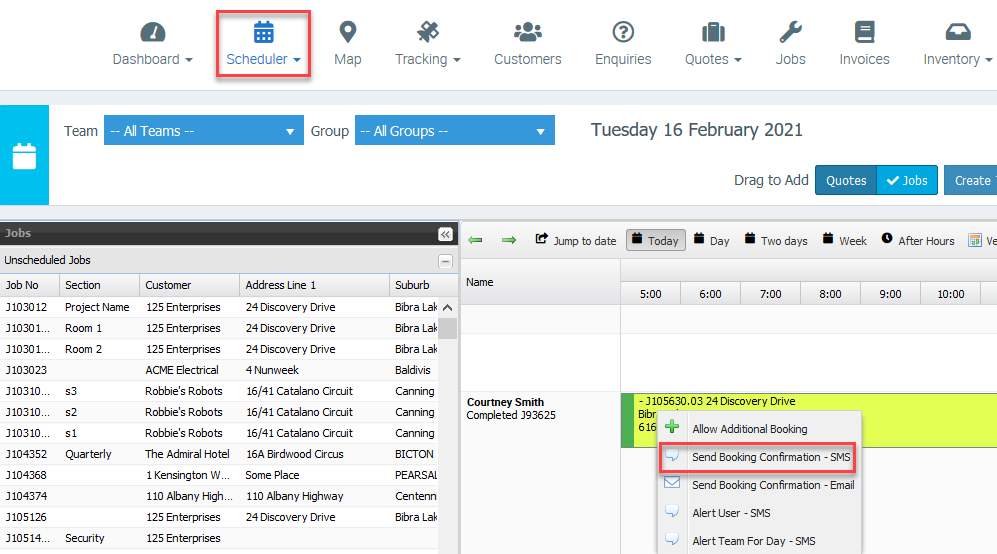Go to previous day green arrow

pos(476,240)
